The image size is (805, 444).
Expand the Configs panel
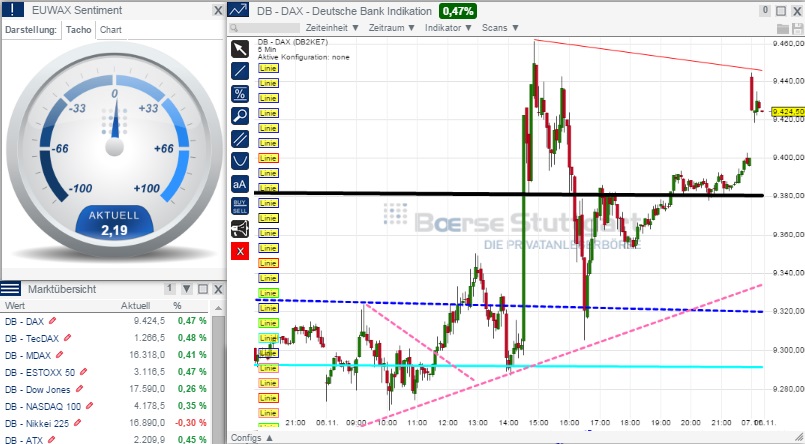(x=252, y=438)
